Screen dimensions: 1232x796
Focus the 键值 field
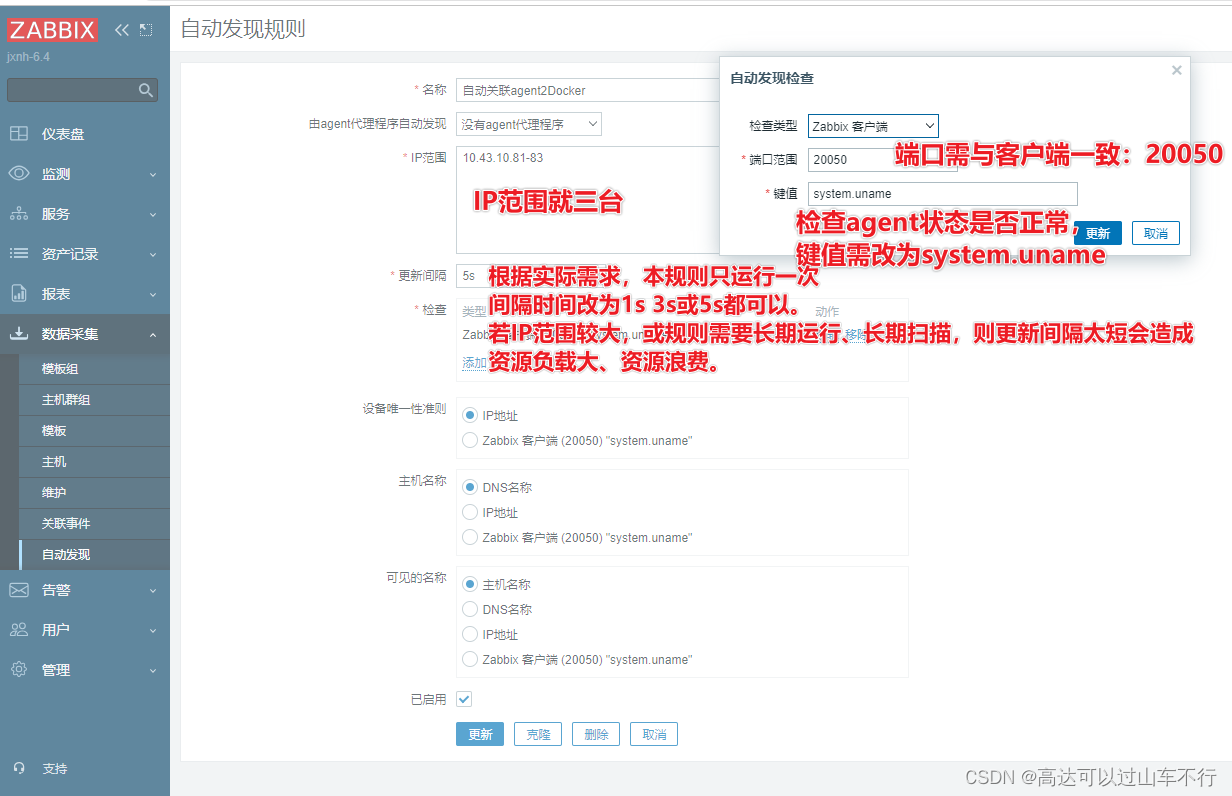(943, 194)
